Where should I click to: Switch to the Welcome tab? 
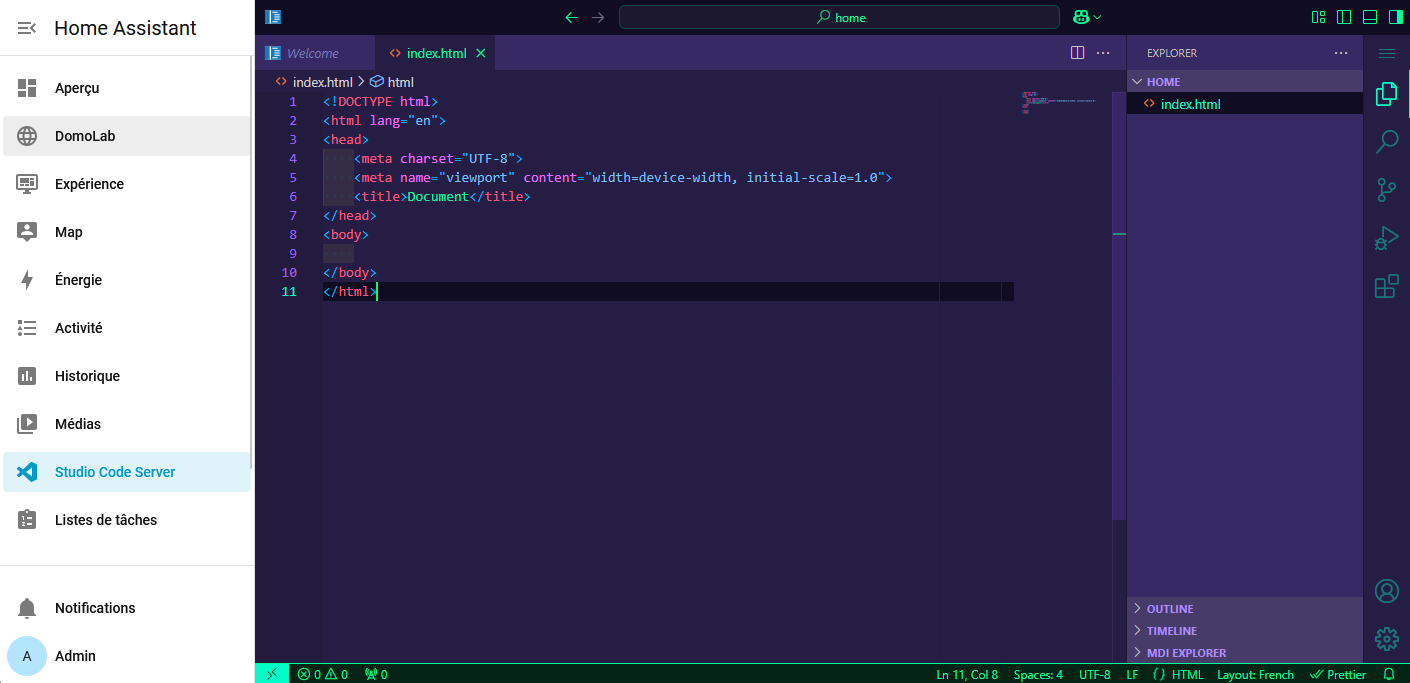312,53
